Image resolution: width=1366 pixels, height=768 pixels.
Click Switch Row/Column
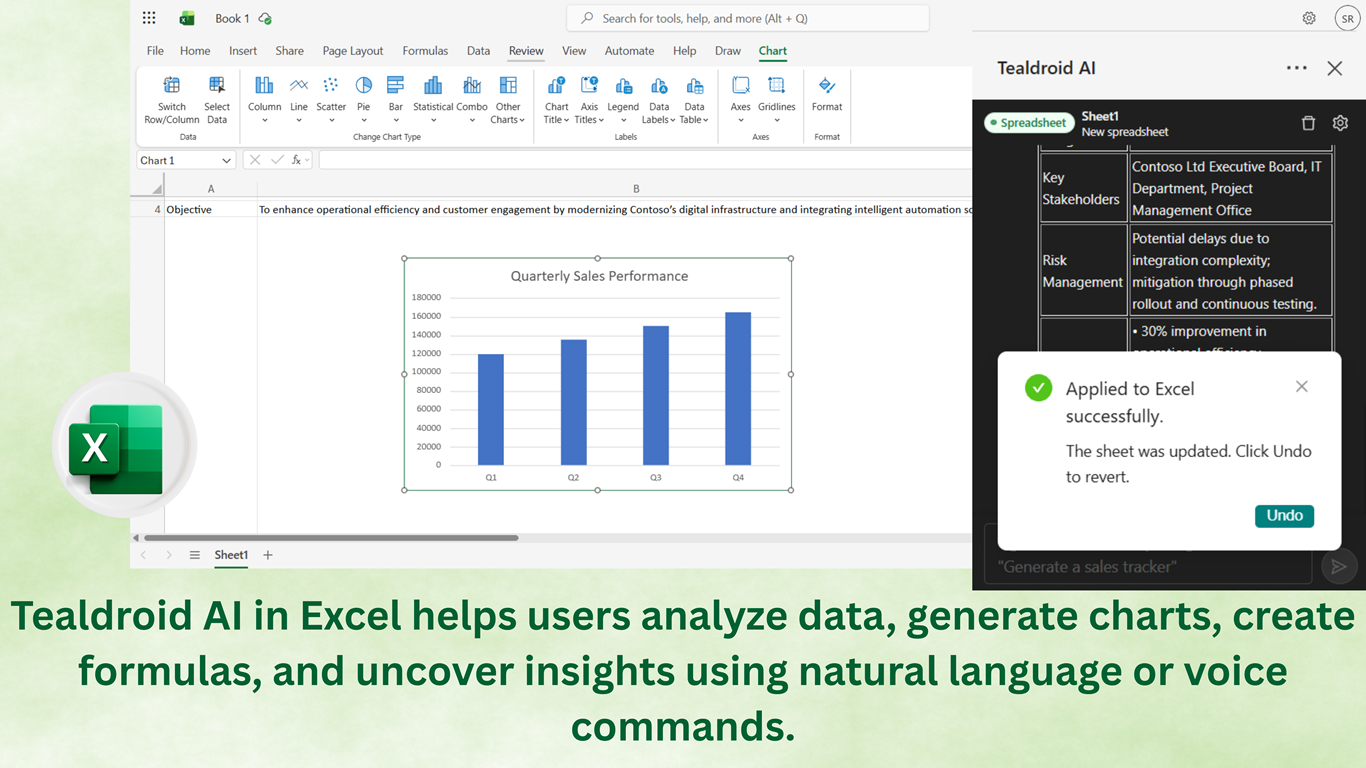click(172, 100)
